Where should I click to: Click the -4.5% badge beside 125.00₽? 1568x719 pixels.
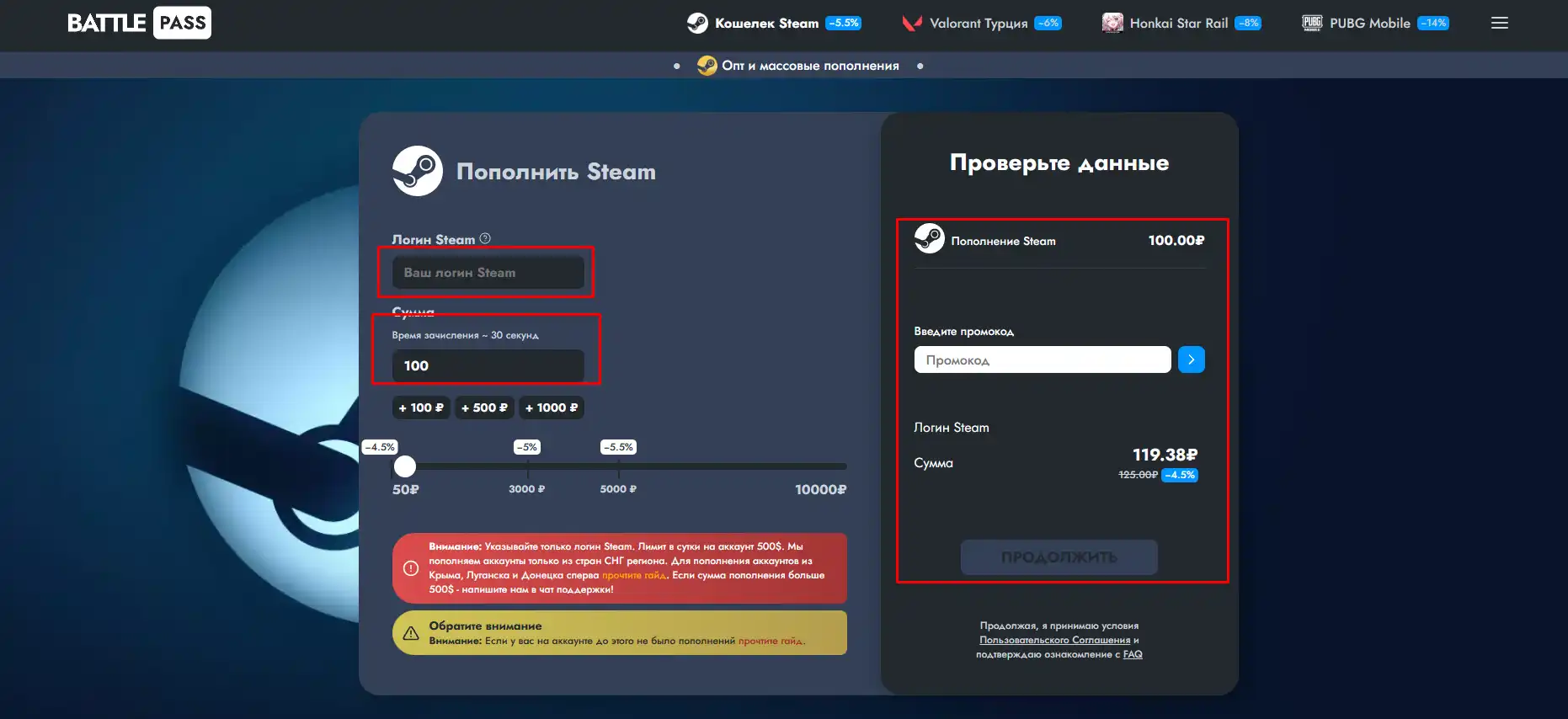1180,475
